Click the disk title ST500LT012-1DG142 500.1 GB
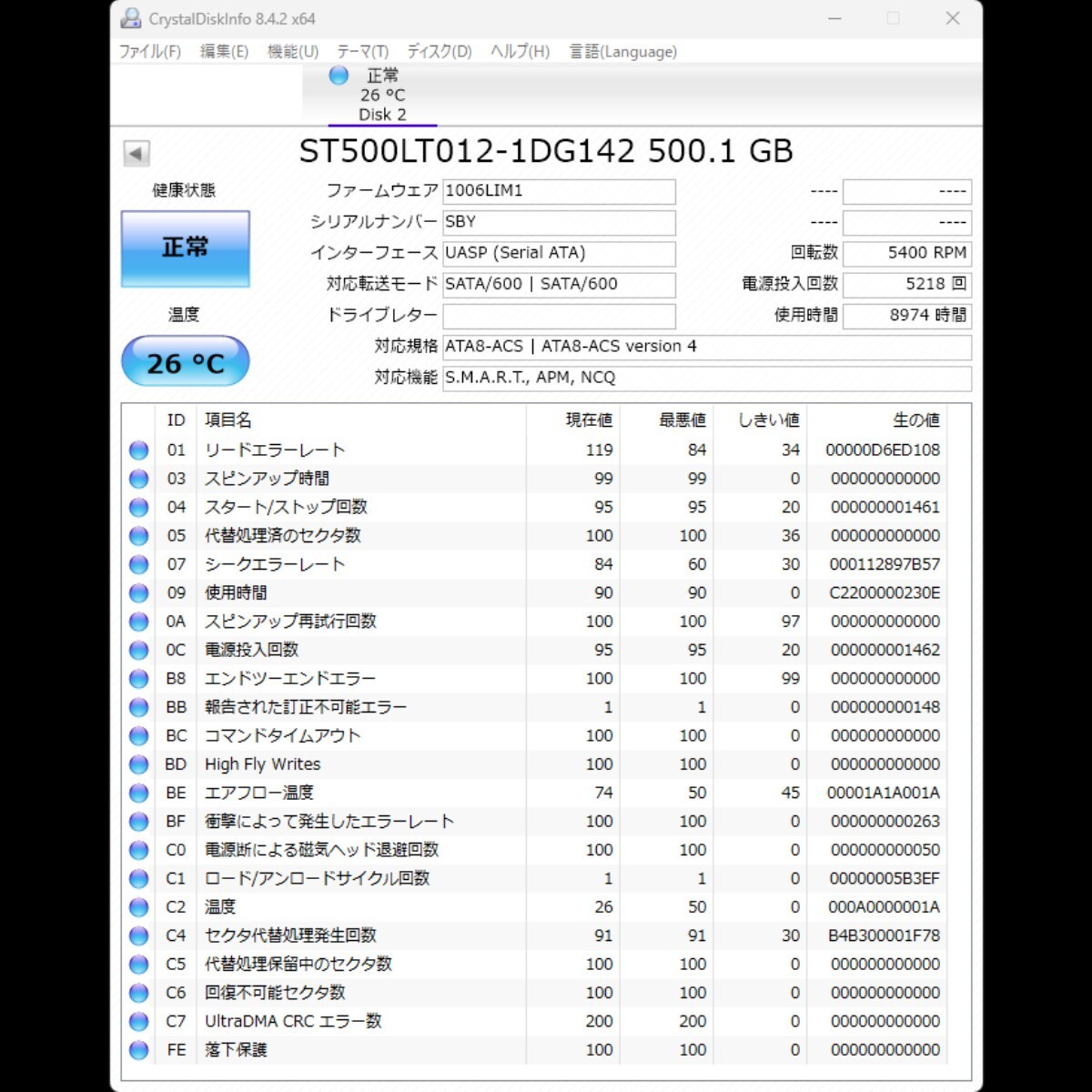Image resolution: width=1092 pixels, height=1092 pixels. point(546,151)
